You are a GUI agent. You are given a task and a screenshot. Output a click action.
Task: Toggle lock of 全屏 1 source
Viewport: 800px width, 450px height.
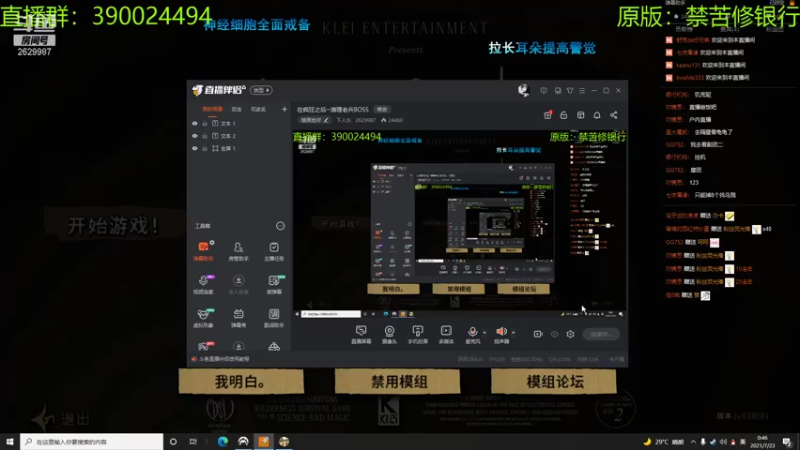[x=205, y=148]
